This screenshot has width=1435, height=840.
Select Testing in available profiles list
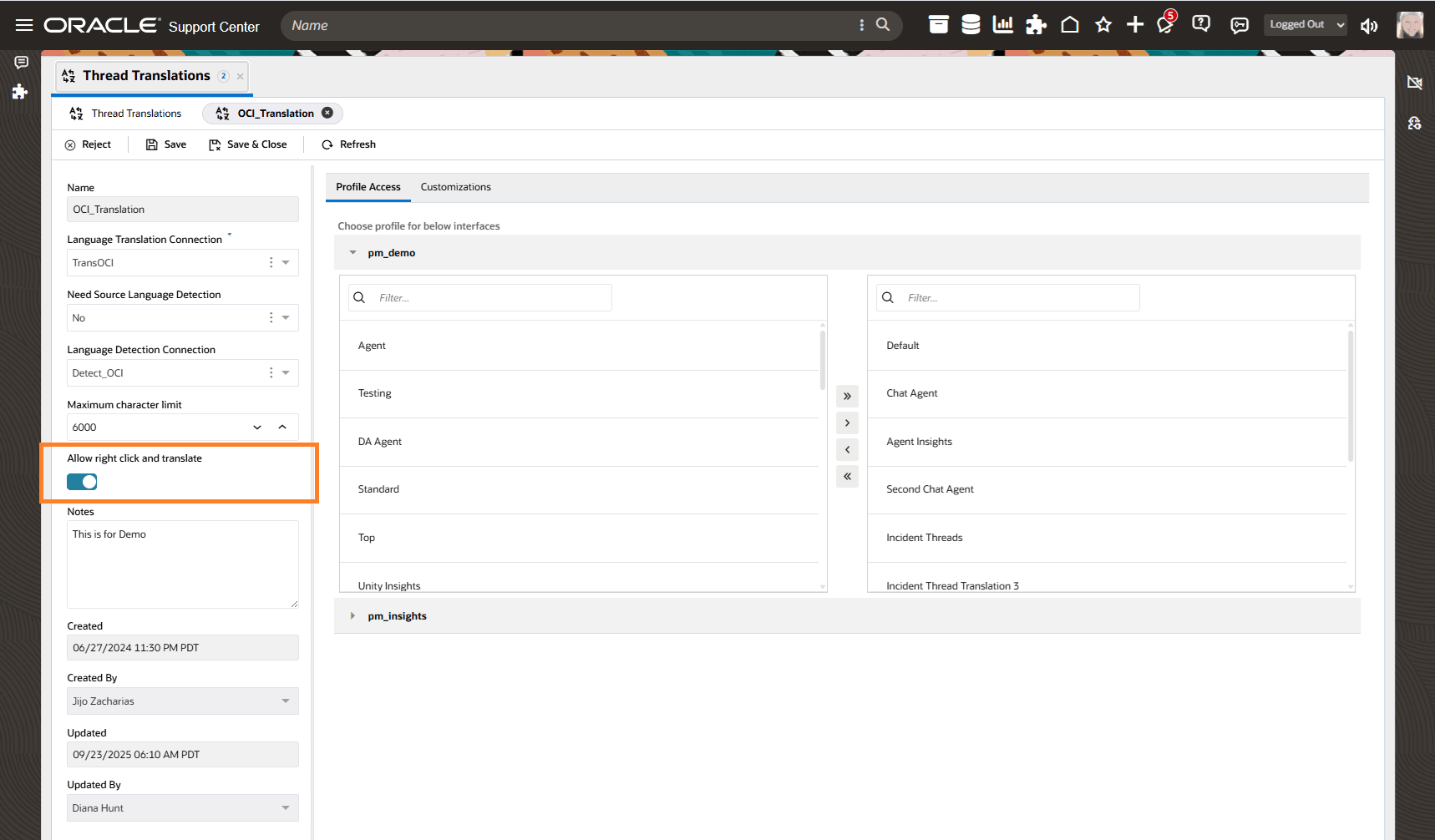point(579,393)
